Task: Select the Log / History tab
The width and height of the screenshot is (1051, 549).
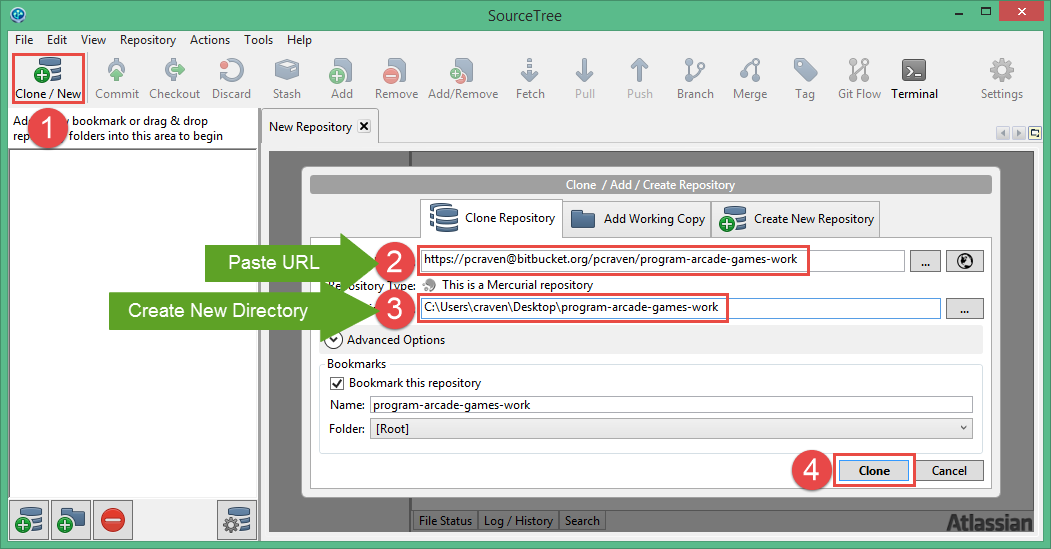Action: (518, 521)
